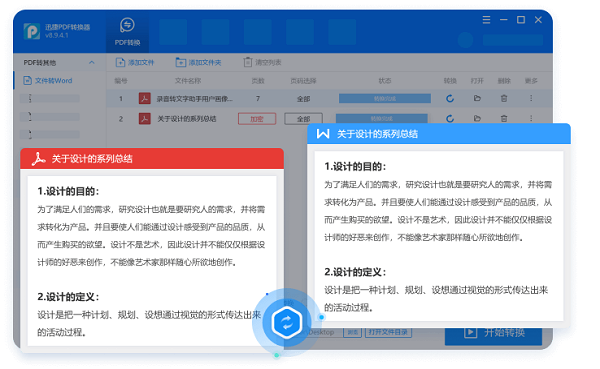The height and width of the screenshot is (369, 600).
Task: Click the 文件转Word document icon in sidebar
Action: [27, 80]
